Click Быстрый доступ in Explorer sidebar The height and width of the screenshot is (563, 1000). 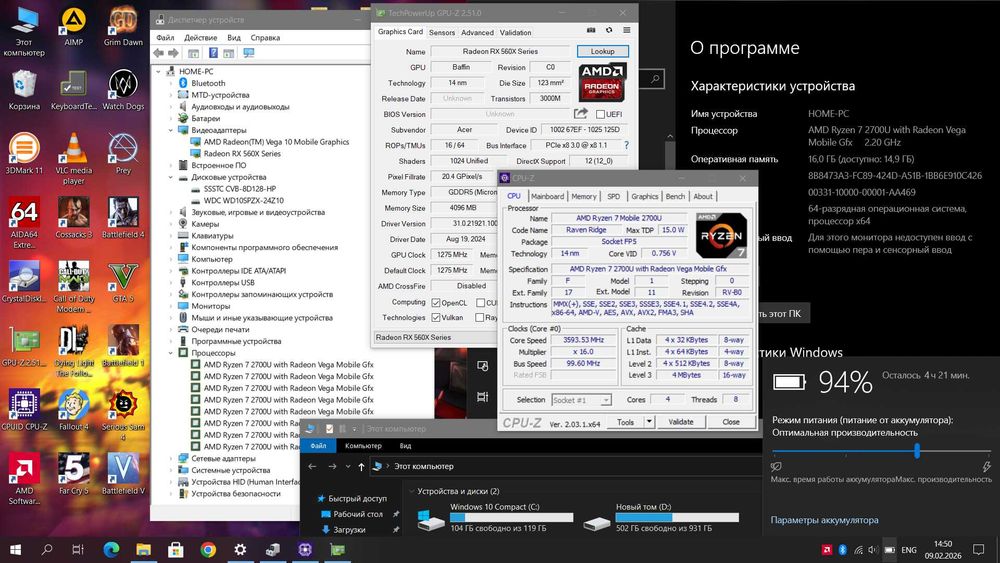[x=357, y=499]
